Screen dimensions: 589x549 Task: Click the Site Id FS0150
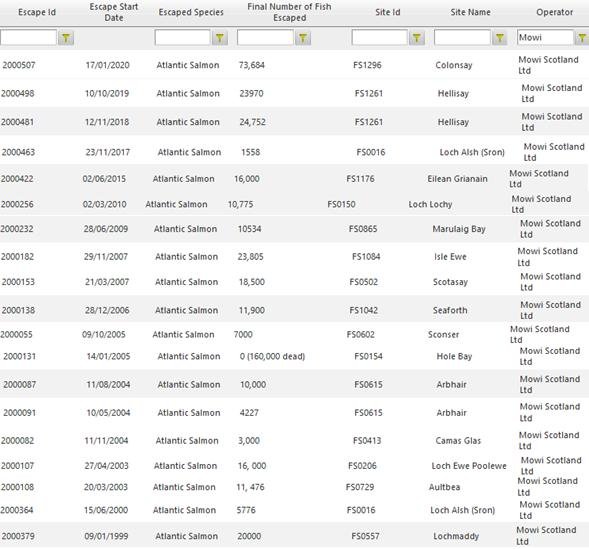click(341, 204)
